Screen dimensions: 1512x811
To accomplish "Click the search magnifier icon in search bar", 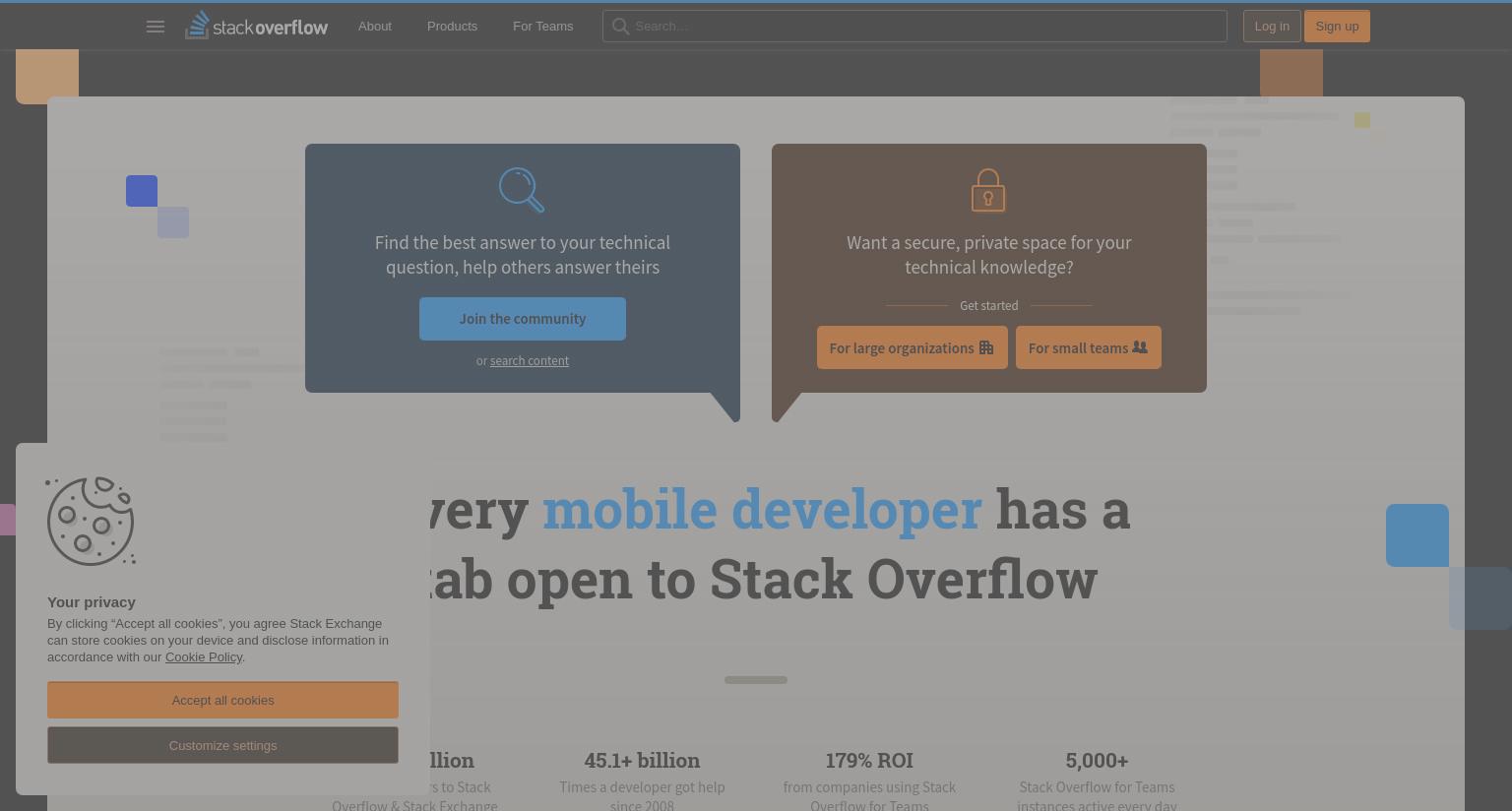I will tap(620, 27).
